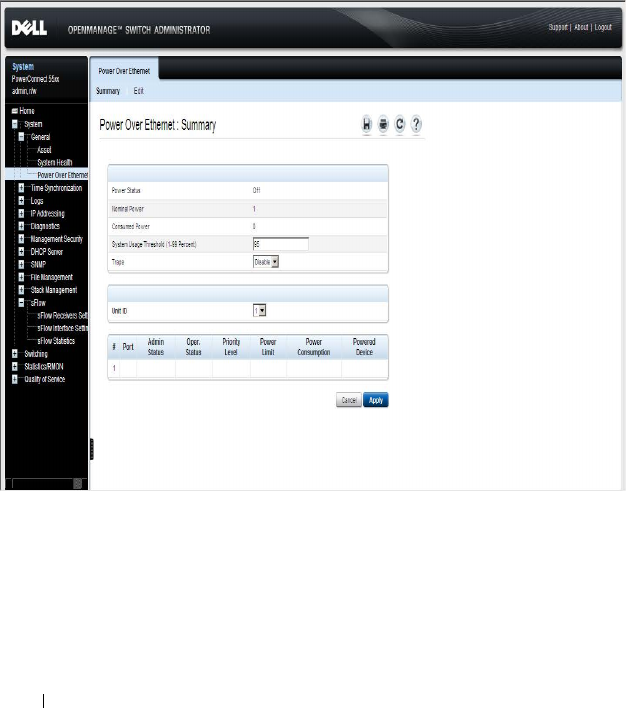Screen dimensions: 641x708
Task: Open the Unit ID dropdown
Action: pos(260,311)
